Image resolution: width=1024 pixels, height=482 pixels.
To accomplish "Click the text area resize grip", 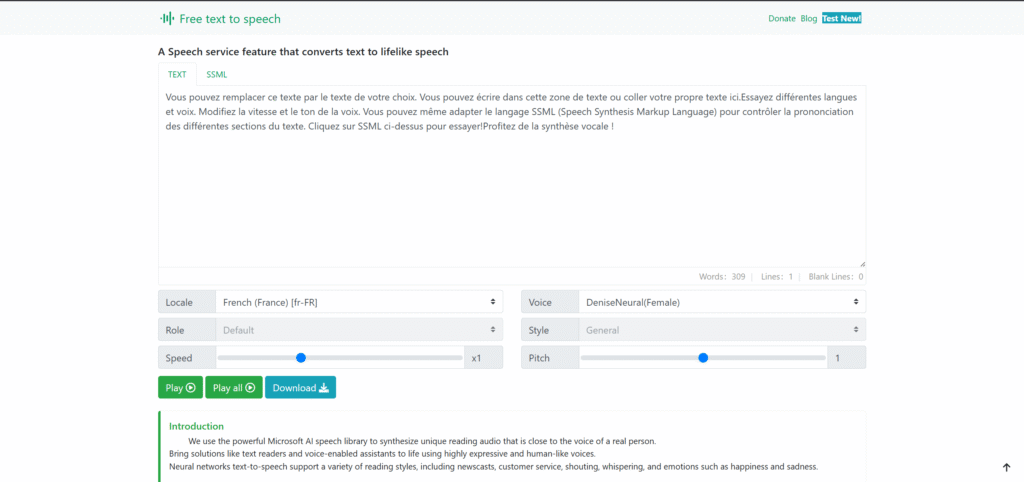I will pyautogui.click(x=862, y=264).
